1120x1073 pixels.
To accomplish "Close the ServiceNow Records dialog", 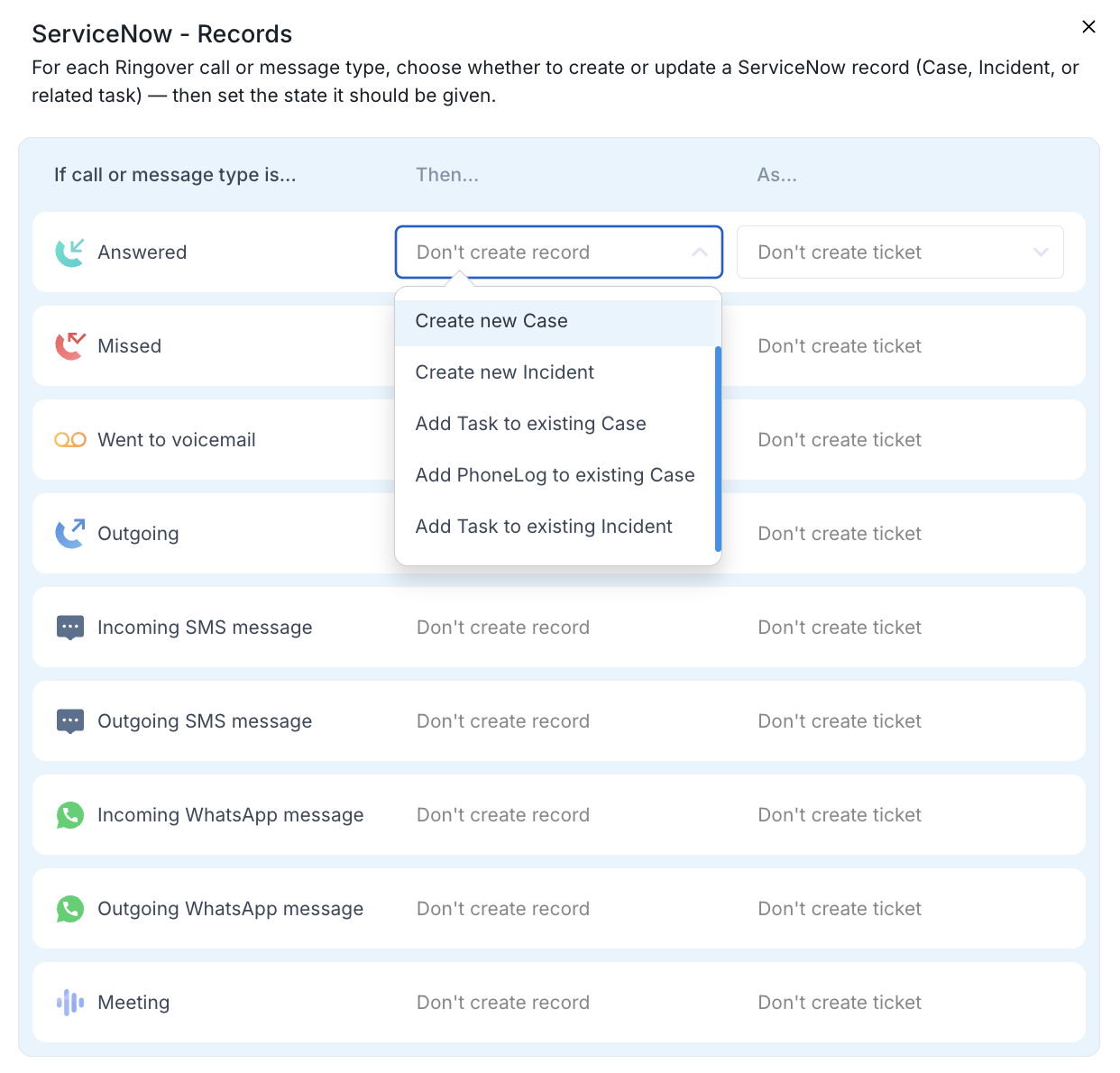I will pyautogui.click(x=1088, y=27).
